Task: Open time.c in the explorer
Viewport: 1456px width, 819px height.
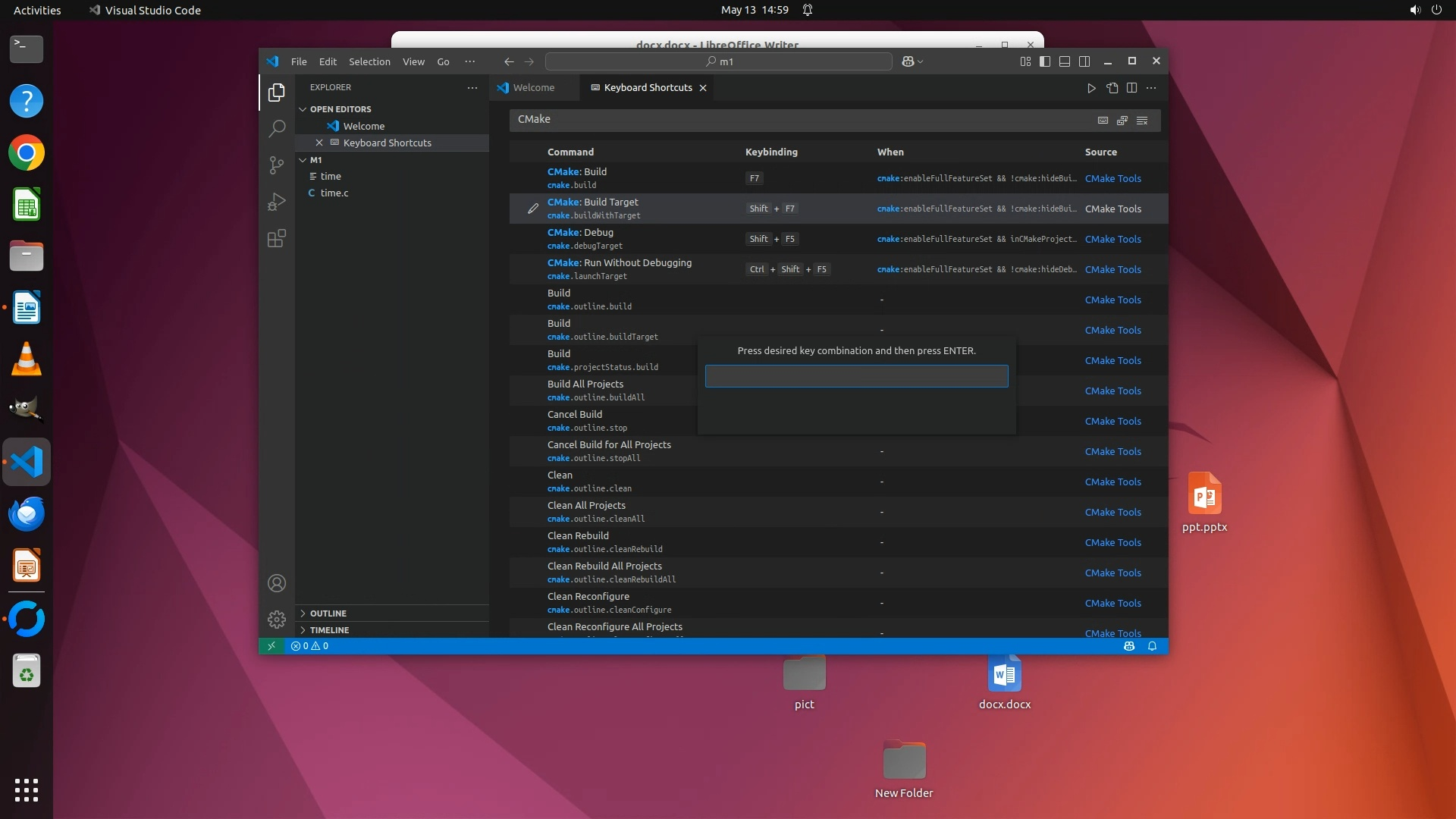Action: (334, 193)
